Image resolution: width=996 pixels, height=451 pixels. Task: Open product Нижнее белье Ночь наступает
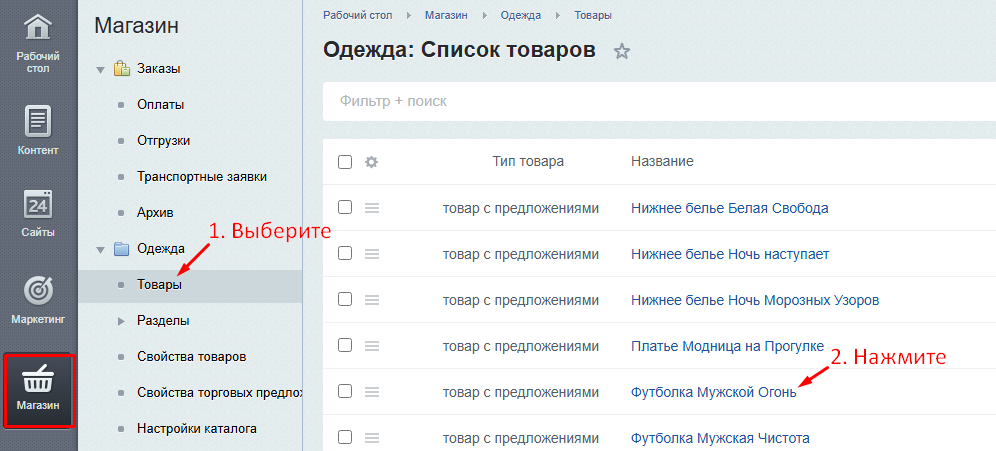730,254
